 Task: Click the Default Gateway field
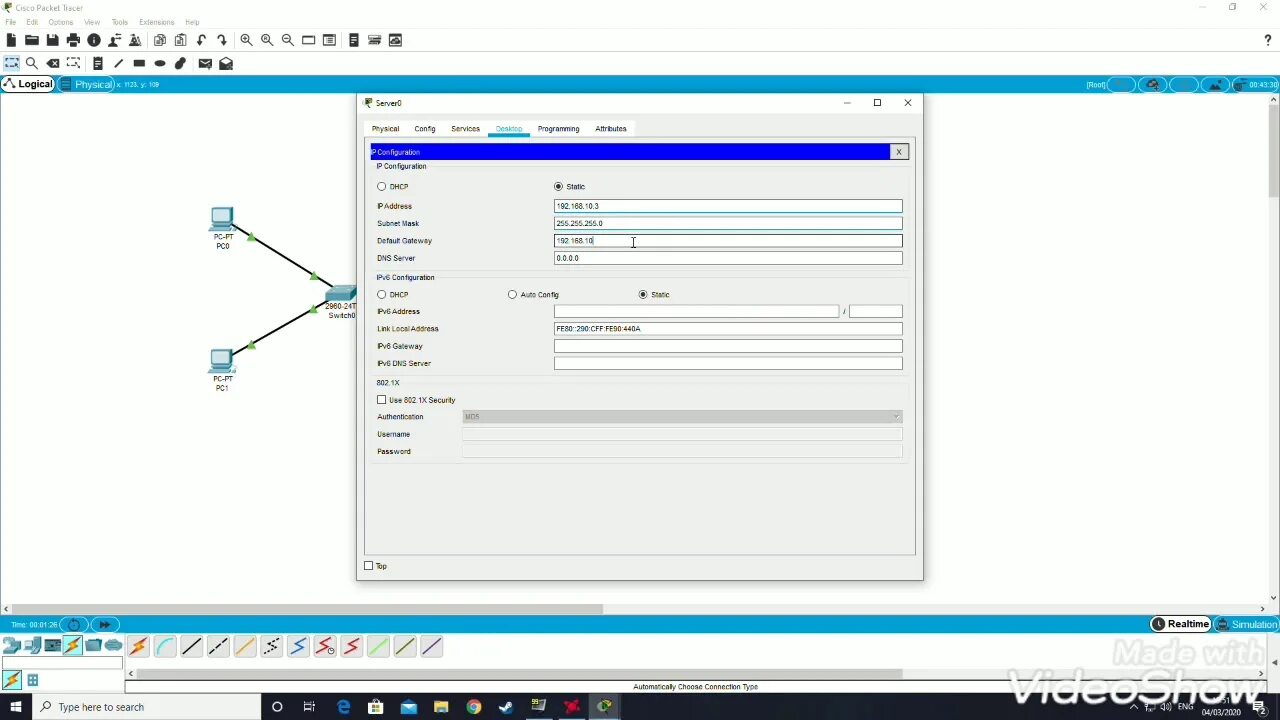728,241
